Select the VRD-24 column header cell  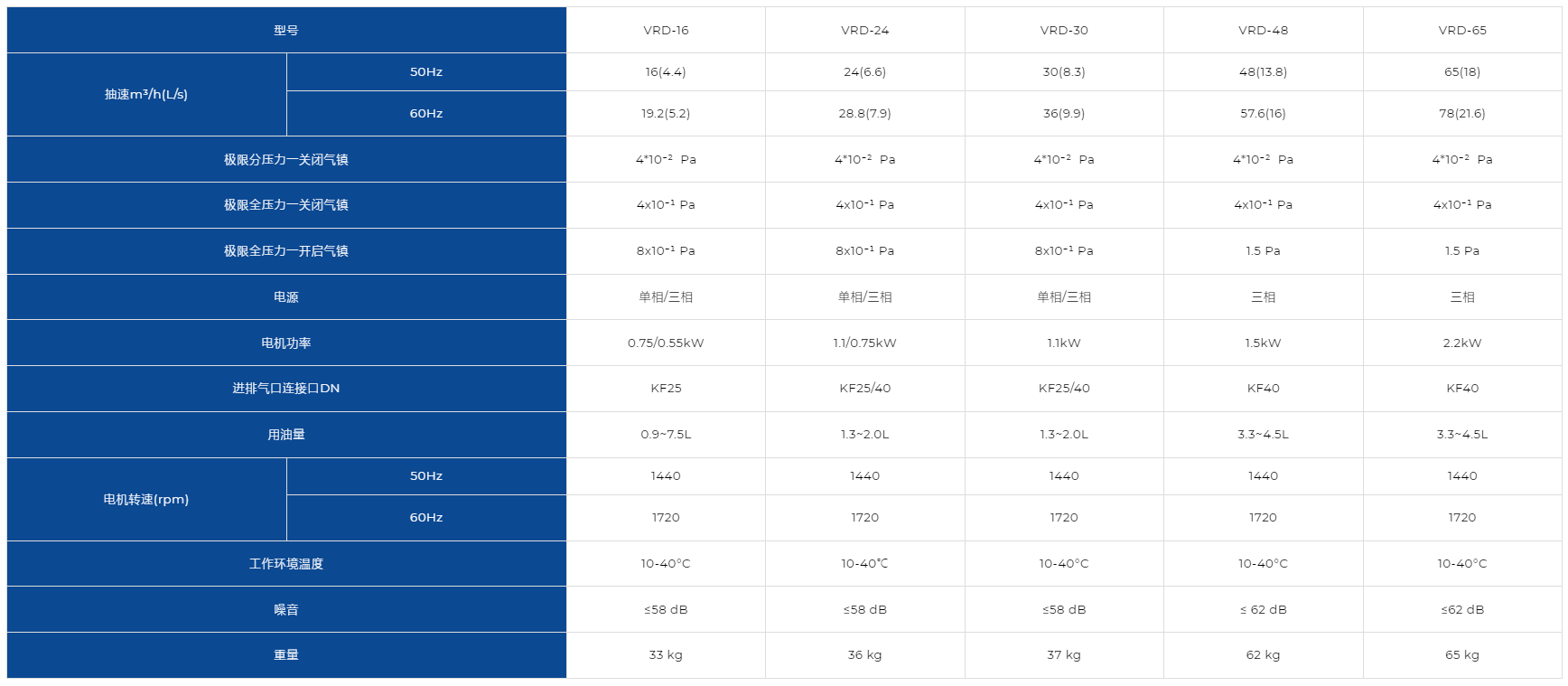(864, 30)
